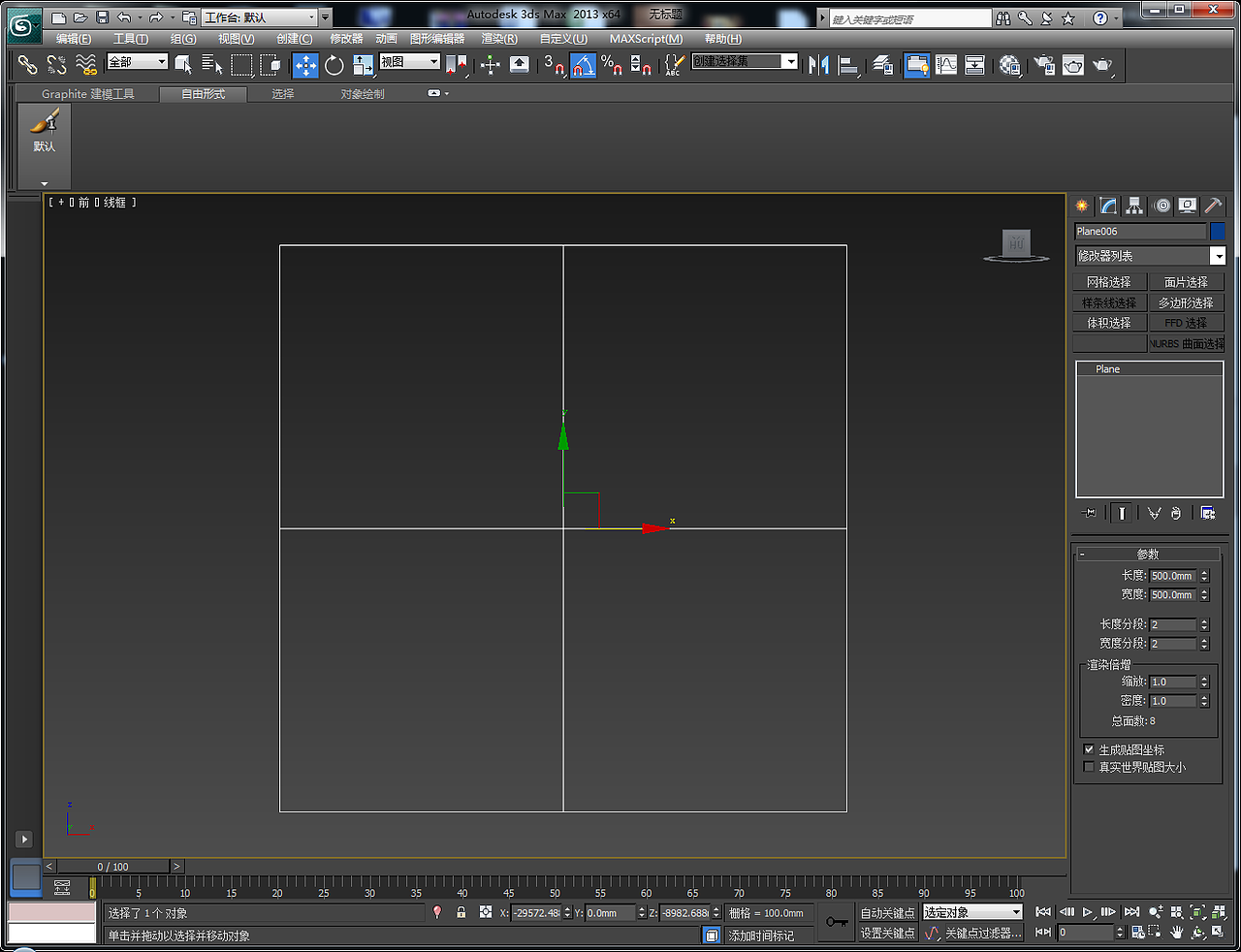Screen dimensions: 1241x952
Task: Switch to the Utilities hammer panel
Action: pos(1213,206)
